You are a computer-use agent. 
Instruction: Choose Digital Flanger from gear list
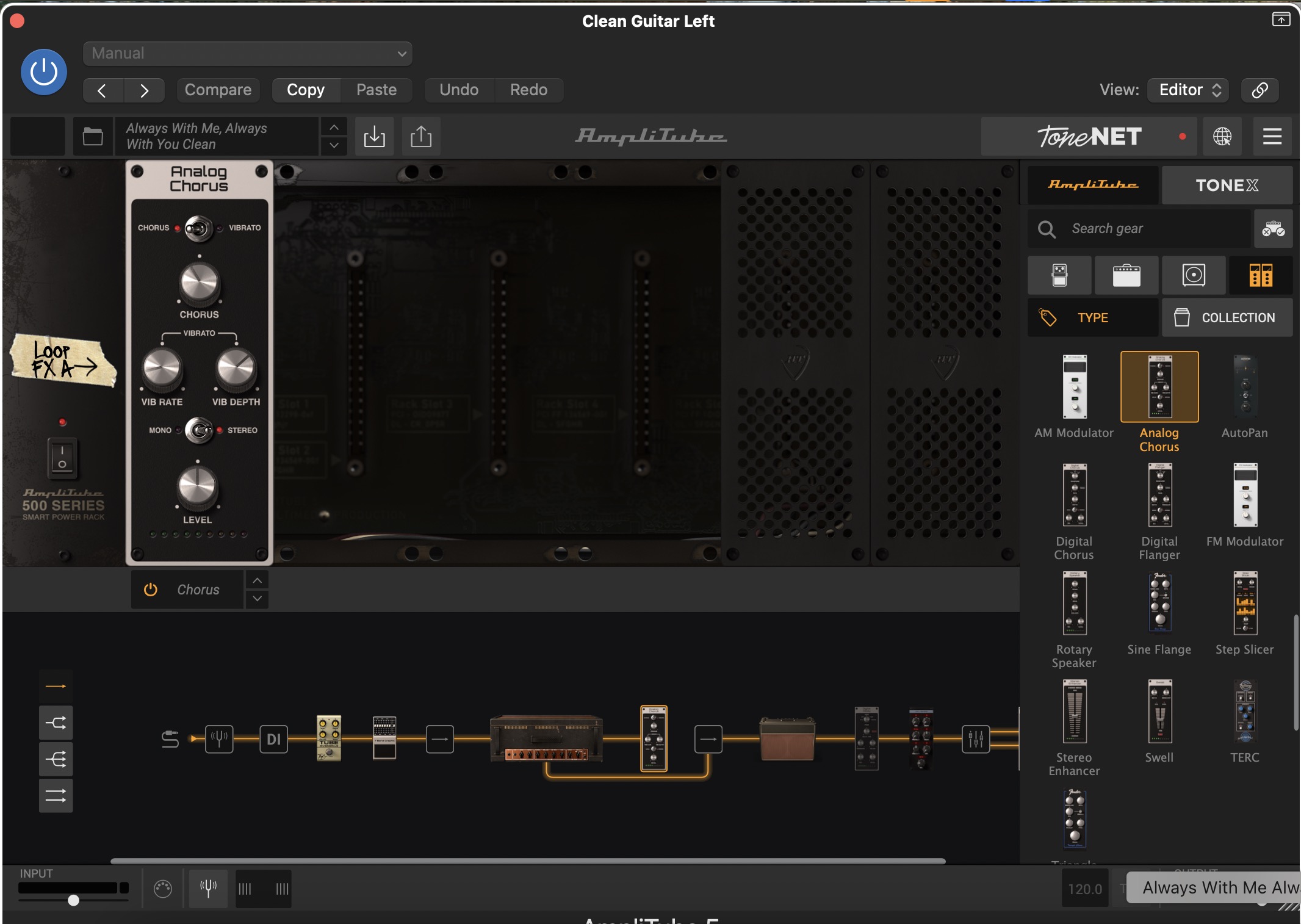click(x=1159, y=511)
